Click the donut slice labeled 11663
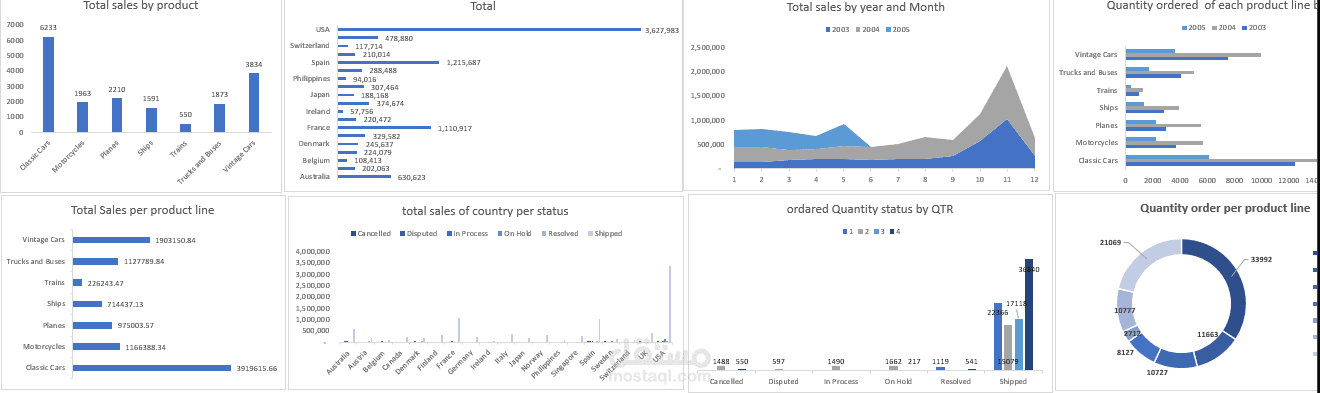 (1217, 347)
